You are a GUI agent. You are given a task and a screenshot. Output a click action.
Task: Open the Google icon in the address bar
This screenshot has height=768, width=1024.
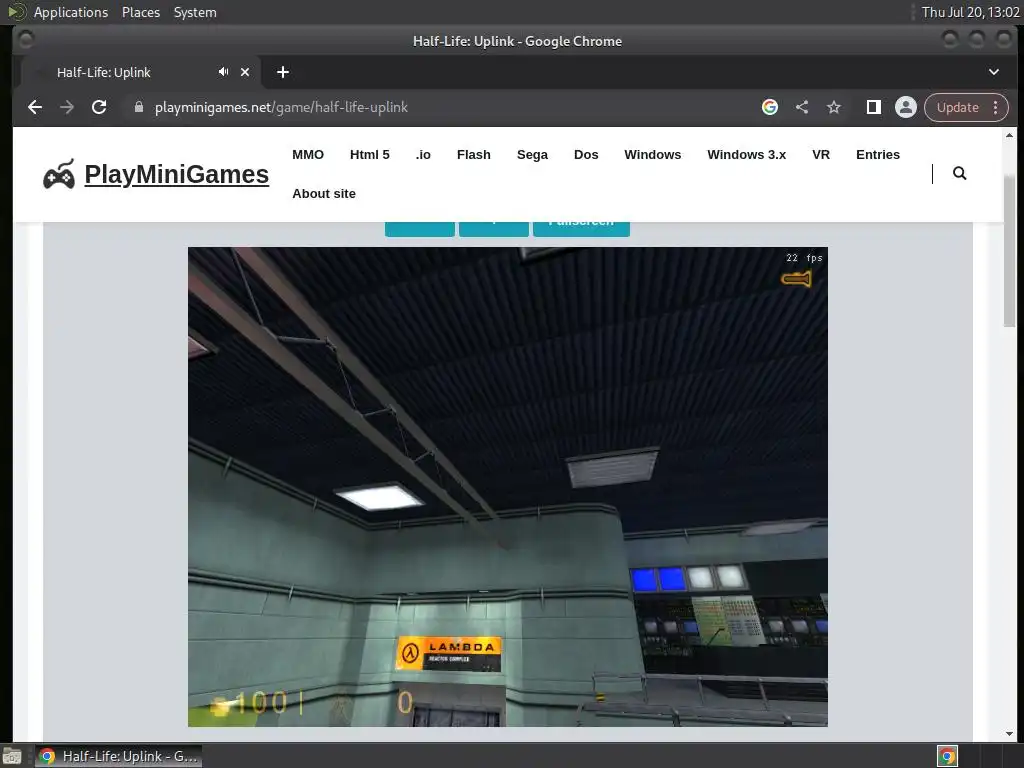click(x=770, y=107)
